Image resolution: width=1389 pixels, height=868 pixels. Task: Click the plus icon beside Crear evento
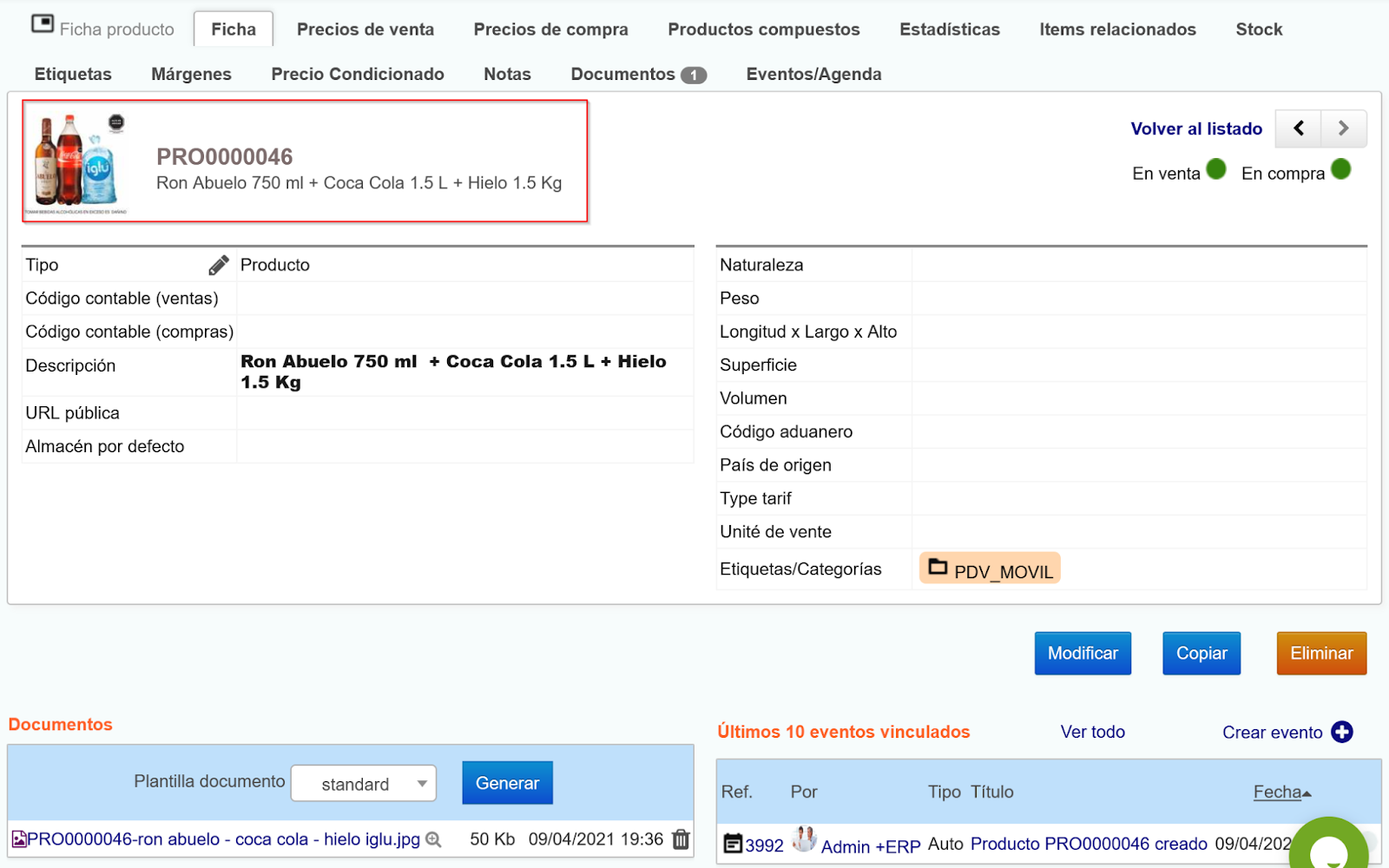pos(1342,732)
